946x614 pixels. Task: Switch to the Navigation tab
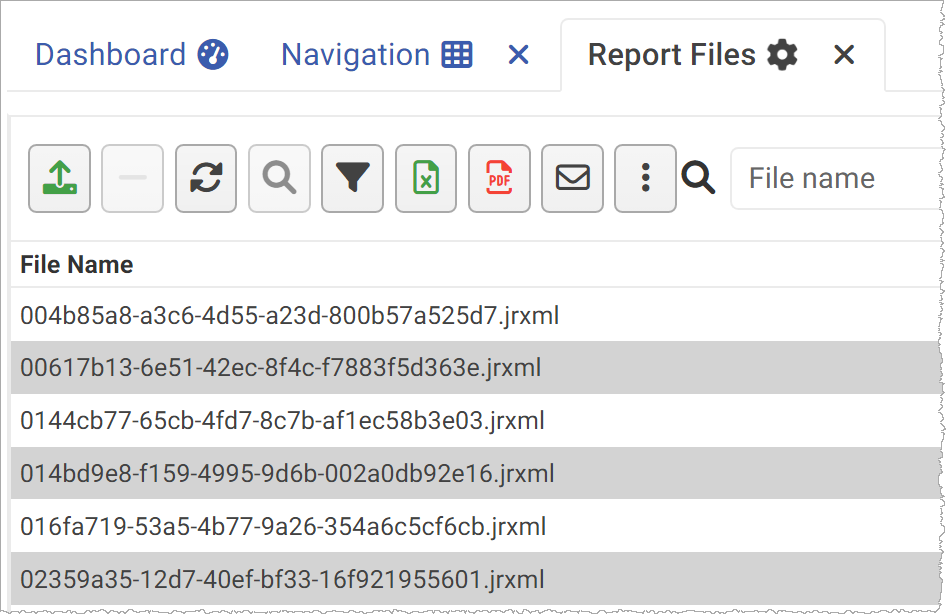click(x=376, y=55)
